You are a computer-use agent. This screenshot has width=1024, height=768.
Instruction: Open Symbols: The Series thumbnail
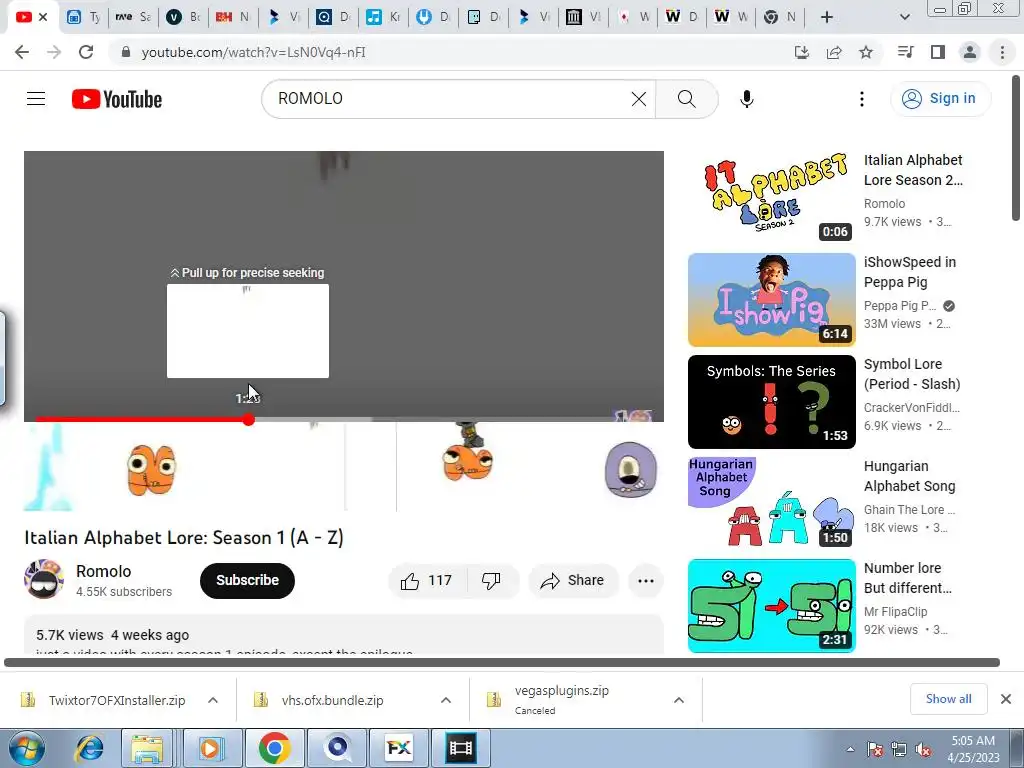(771, 402)
